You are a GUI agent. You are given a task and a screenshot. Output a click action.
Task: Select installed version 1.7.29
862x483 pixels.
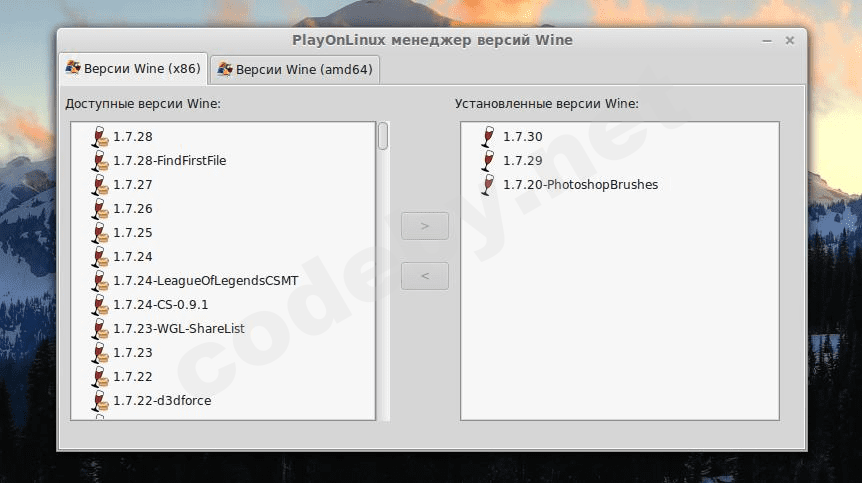point(523,161)
